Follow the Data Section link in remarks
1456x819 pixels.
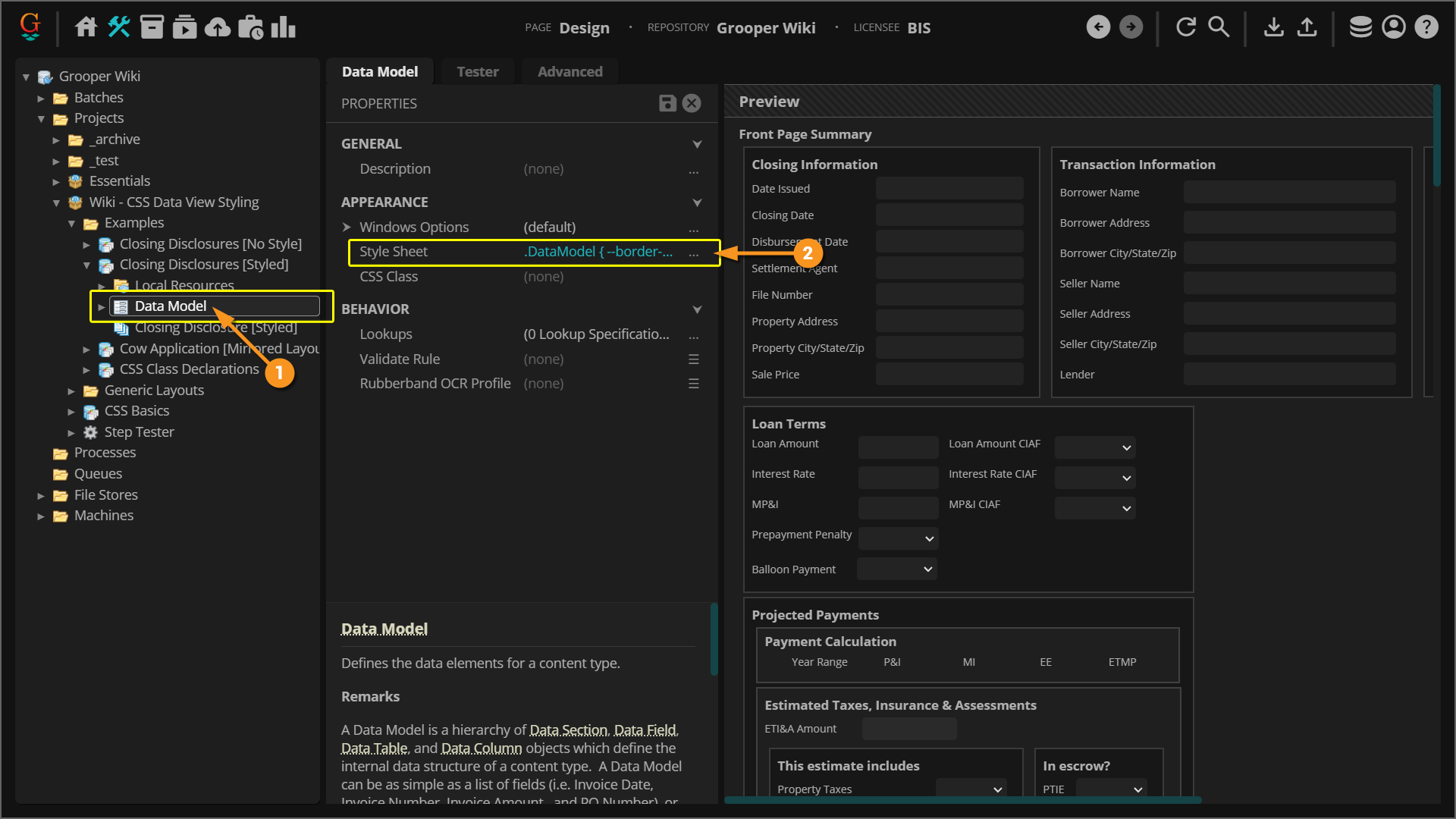pos(568,730)
